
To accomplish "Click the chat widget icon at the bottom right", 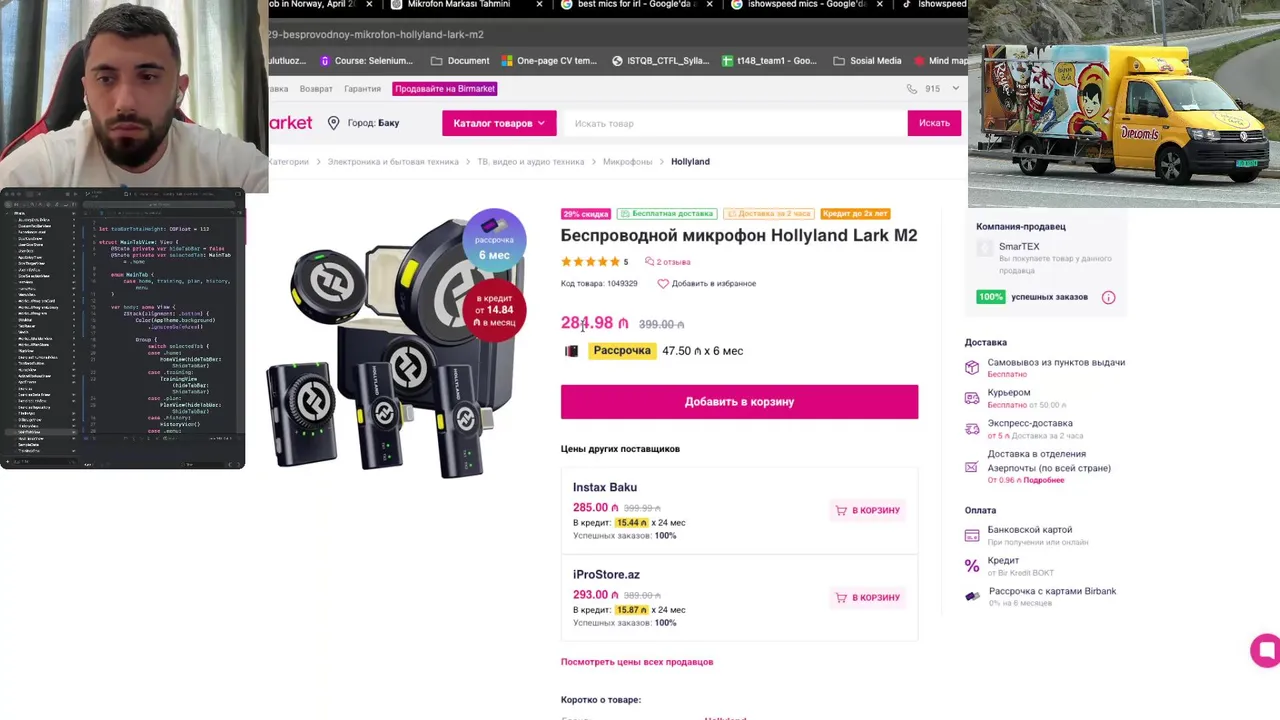I will [1266, 650].
